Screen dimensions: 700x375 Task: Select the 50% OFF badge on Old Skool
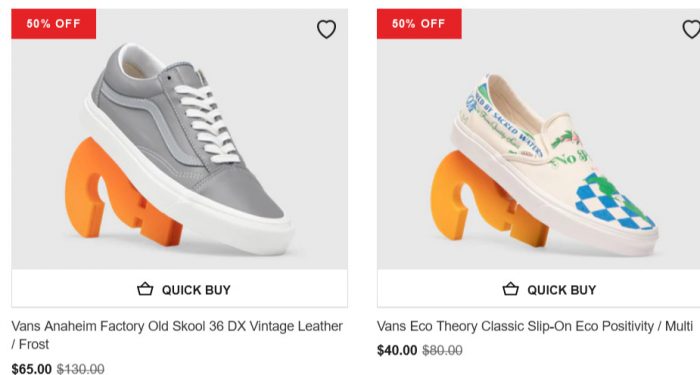tap(54, 24)
